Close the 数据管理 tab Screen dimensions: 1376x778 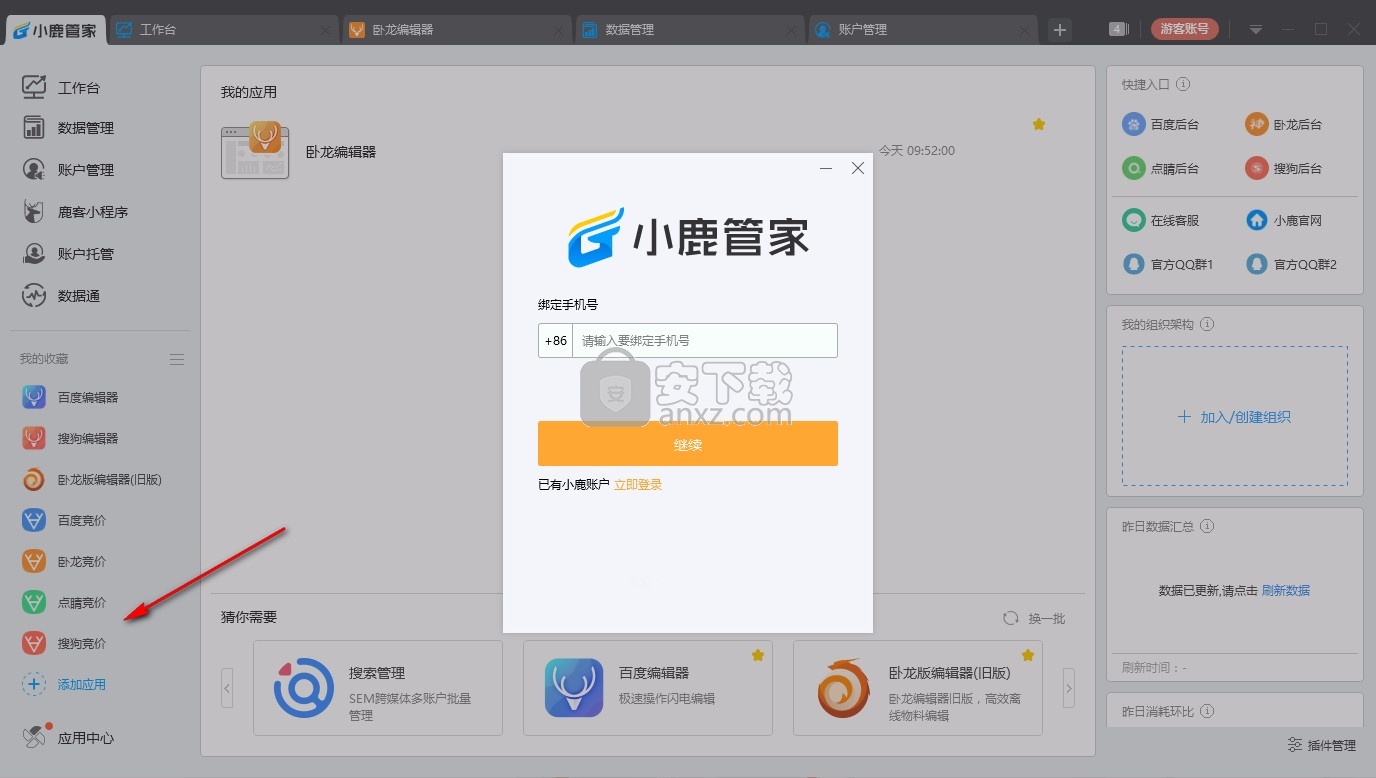793,31
